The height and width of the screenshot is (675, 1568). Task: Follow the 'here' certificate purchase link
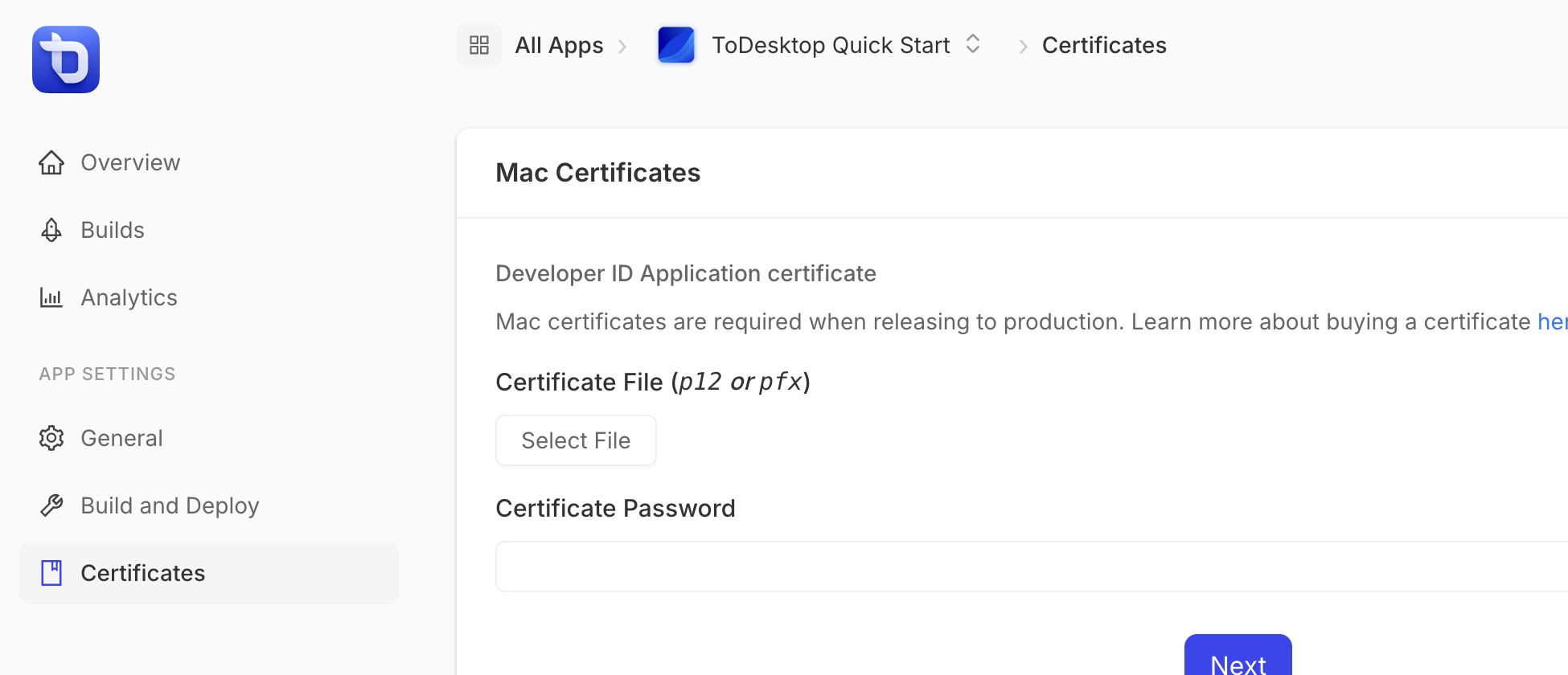1553,321
